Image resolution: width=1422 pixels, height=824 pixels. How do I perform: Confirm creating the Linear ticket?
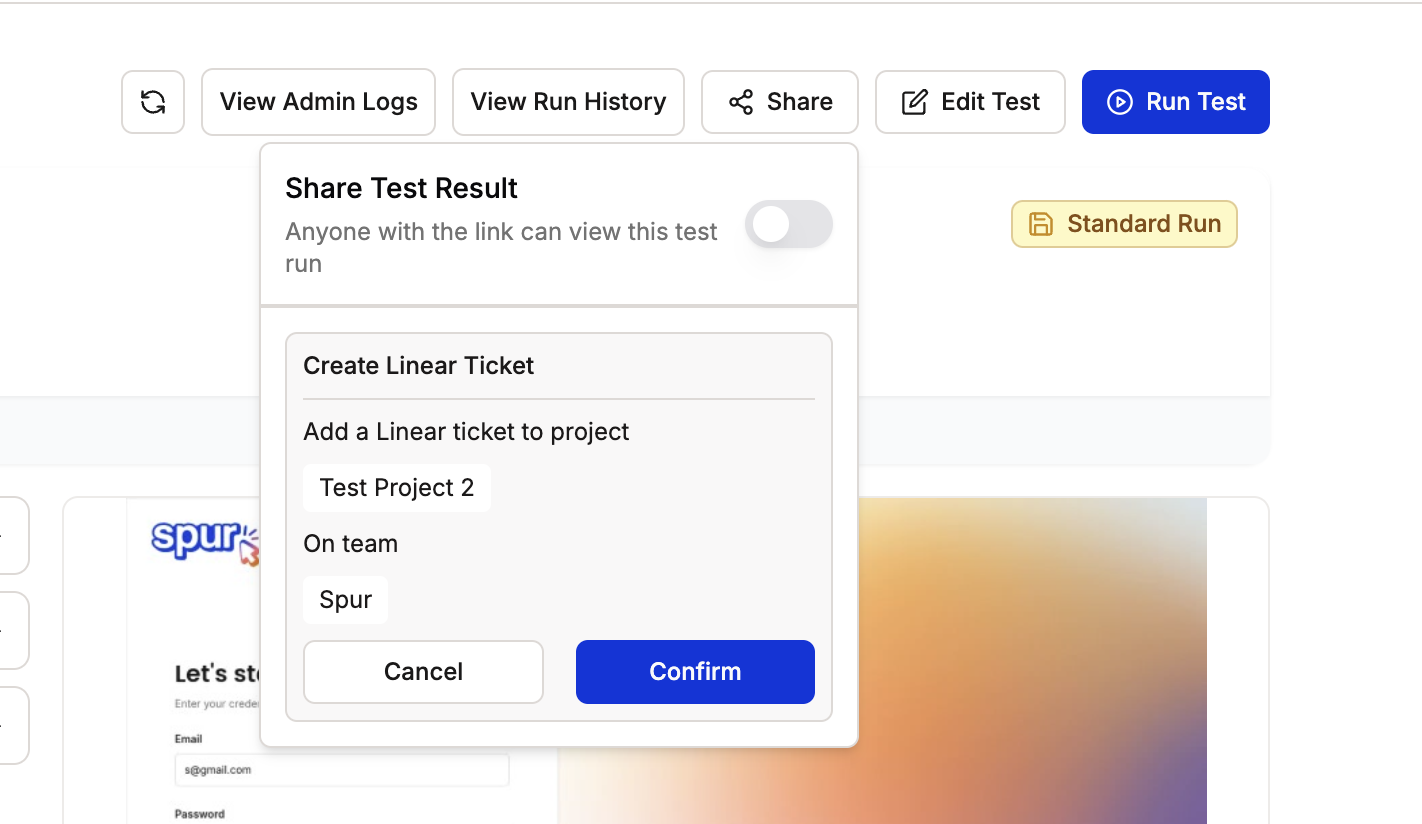pos(695,672)
